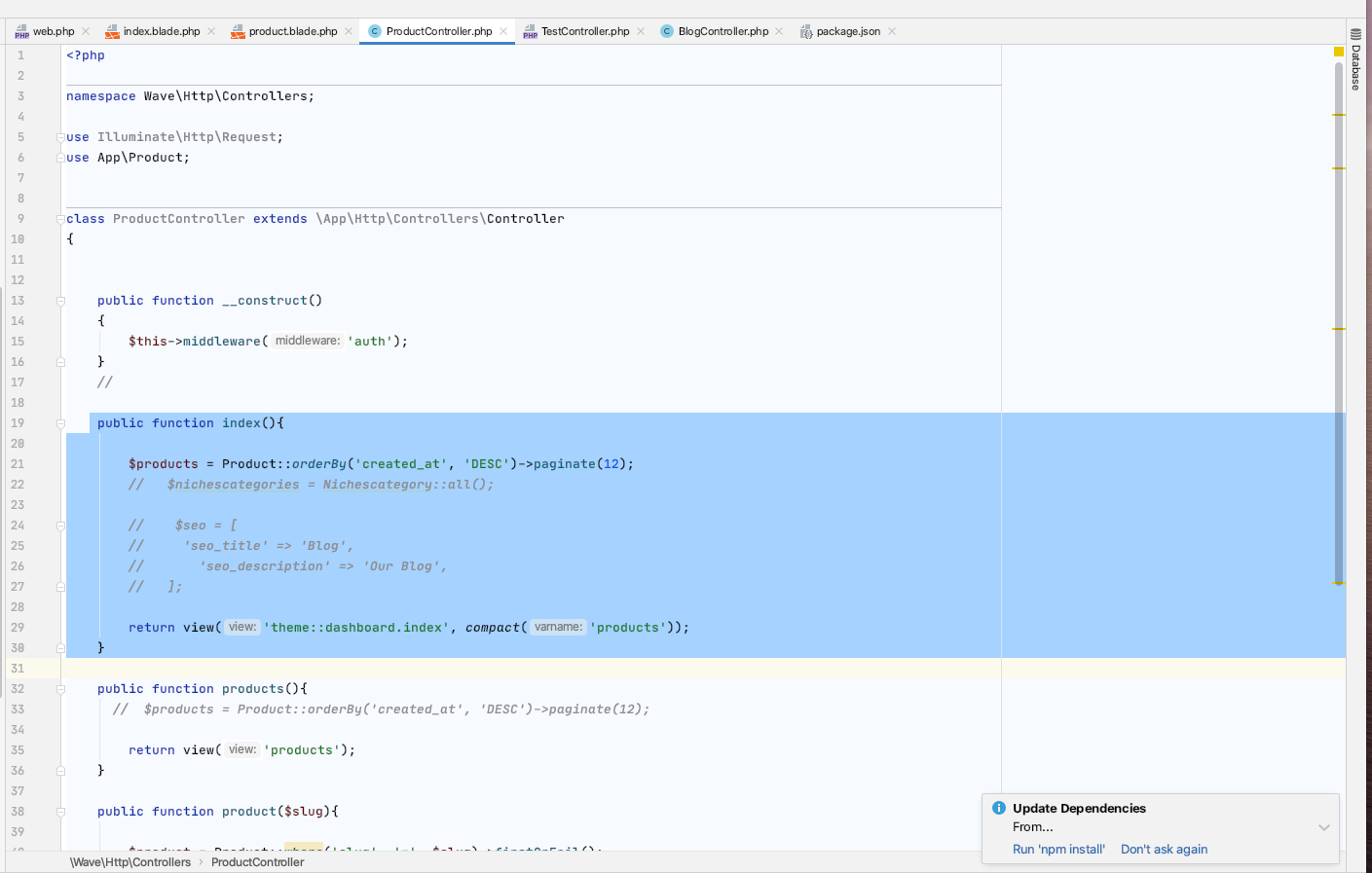Click the blade icon on index.blade.php tab
The image size is (1372, 873).
click(112, 32)
